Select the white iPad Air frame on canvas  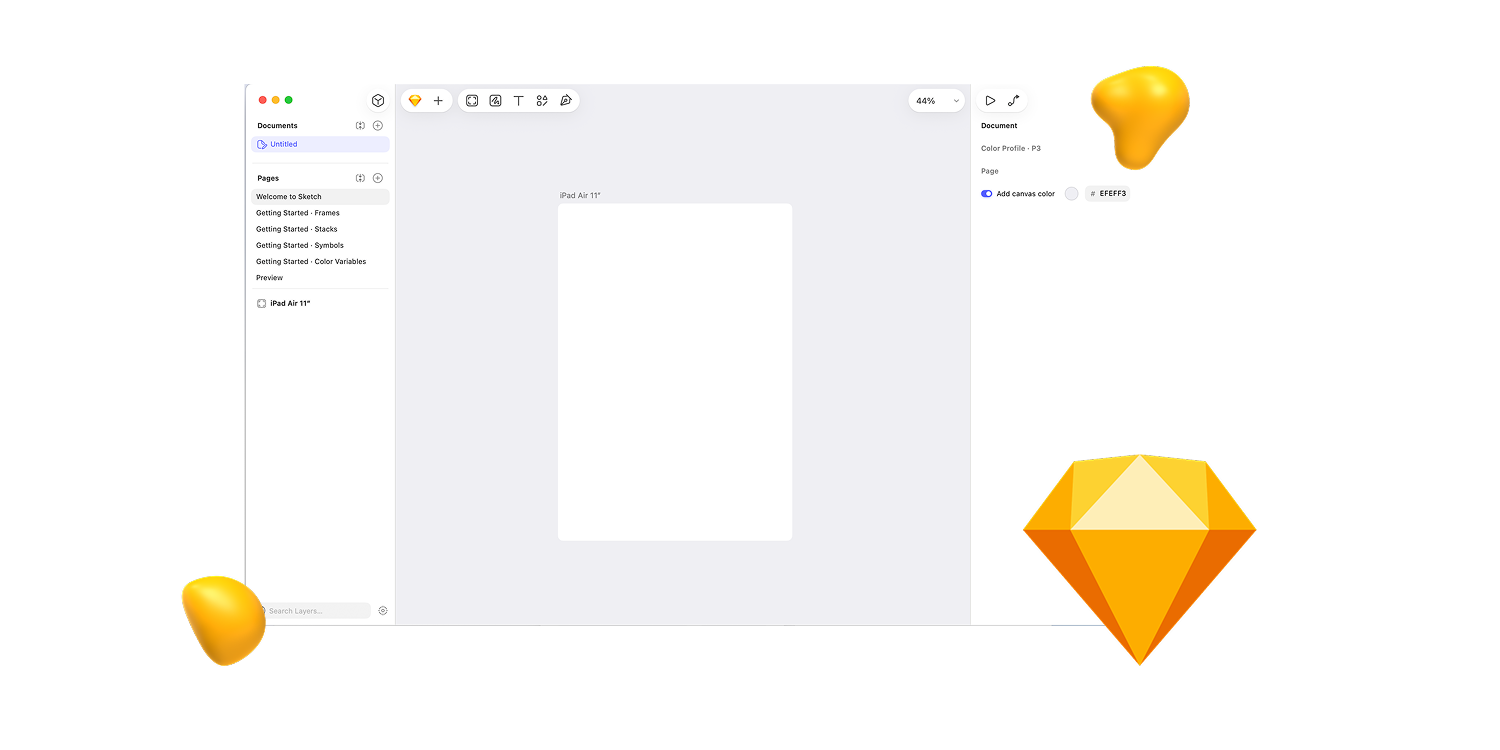click(675, 372)
